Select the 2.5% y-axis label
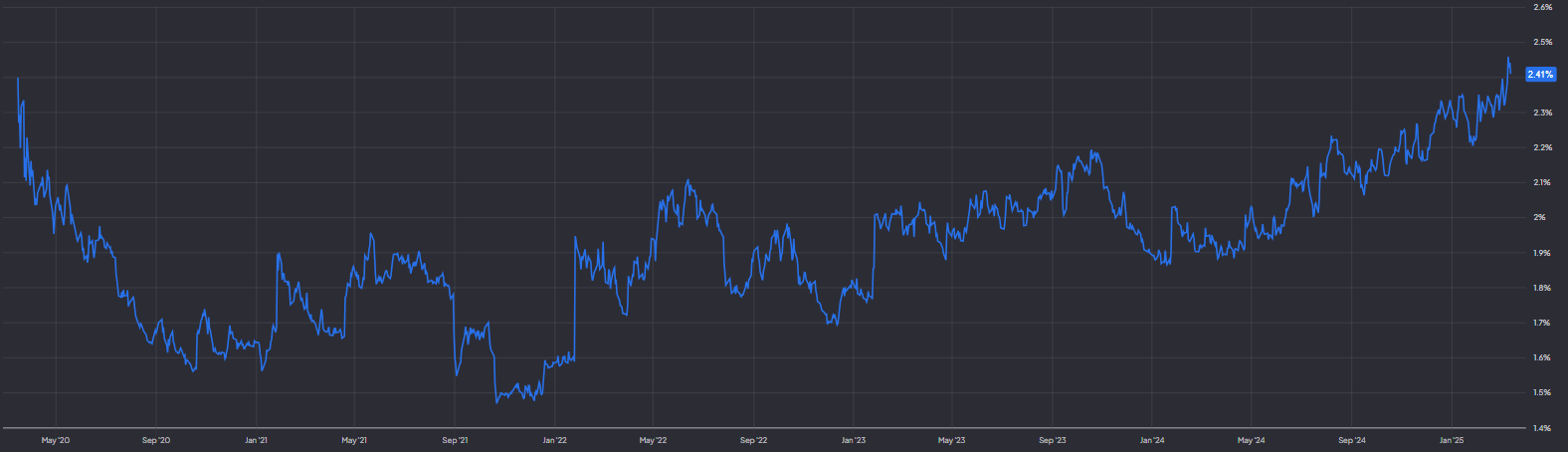The width and height of the screenshot is (1568, 452). [x=1542, y=42]
